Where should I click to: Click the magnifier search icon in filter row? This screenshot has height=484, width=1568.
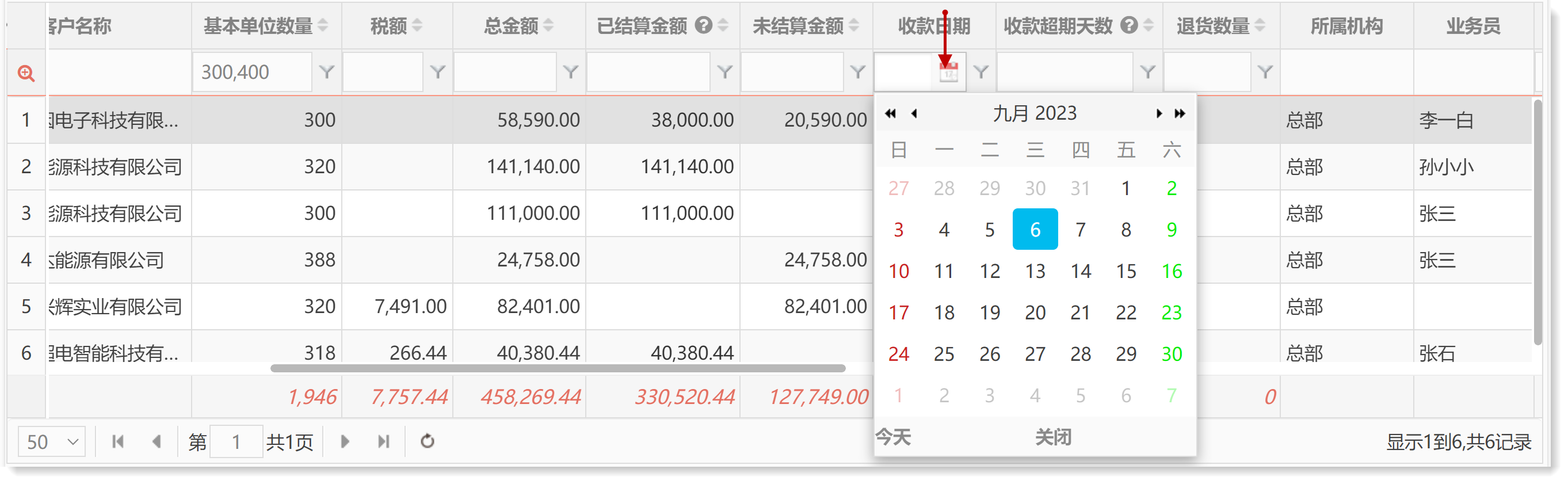[x=25, y=73]
